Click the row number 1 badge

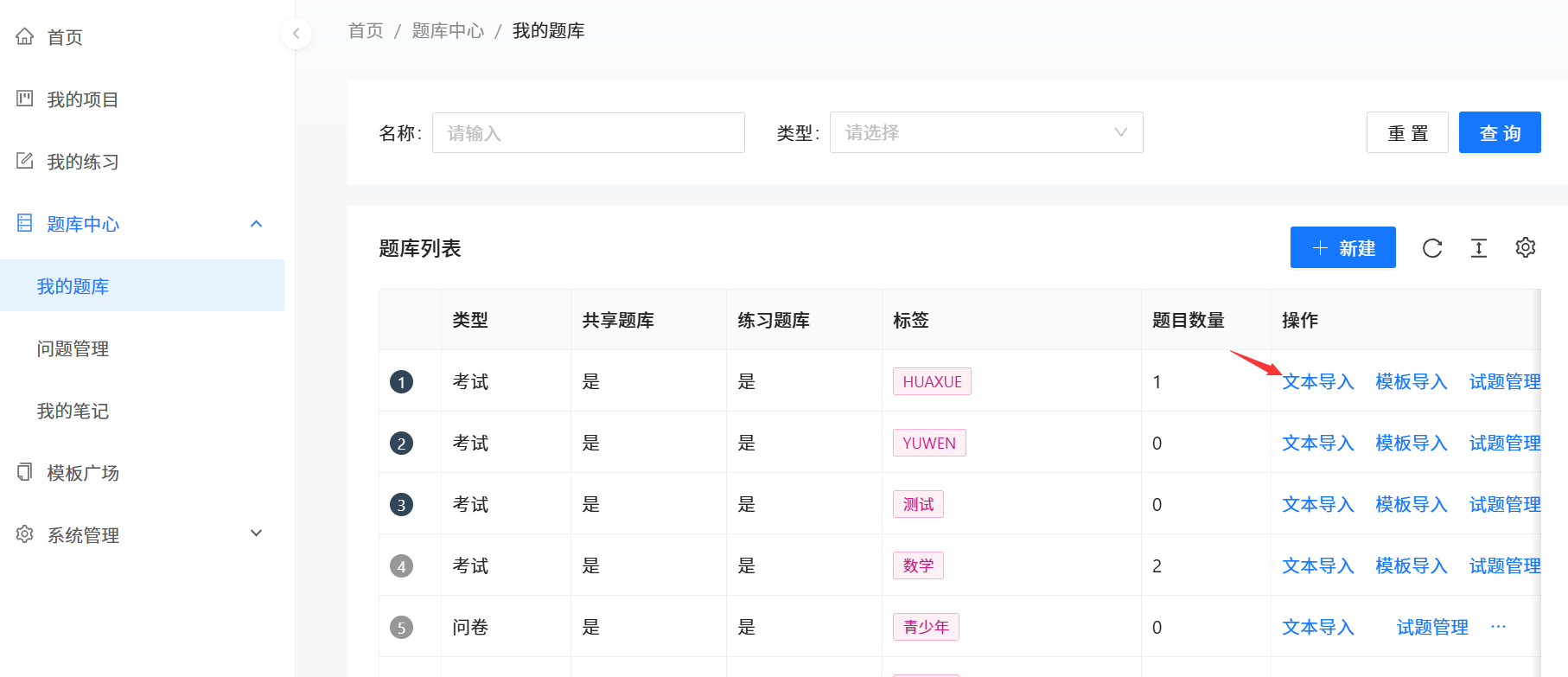[x=401, y=381]
